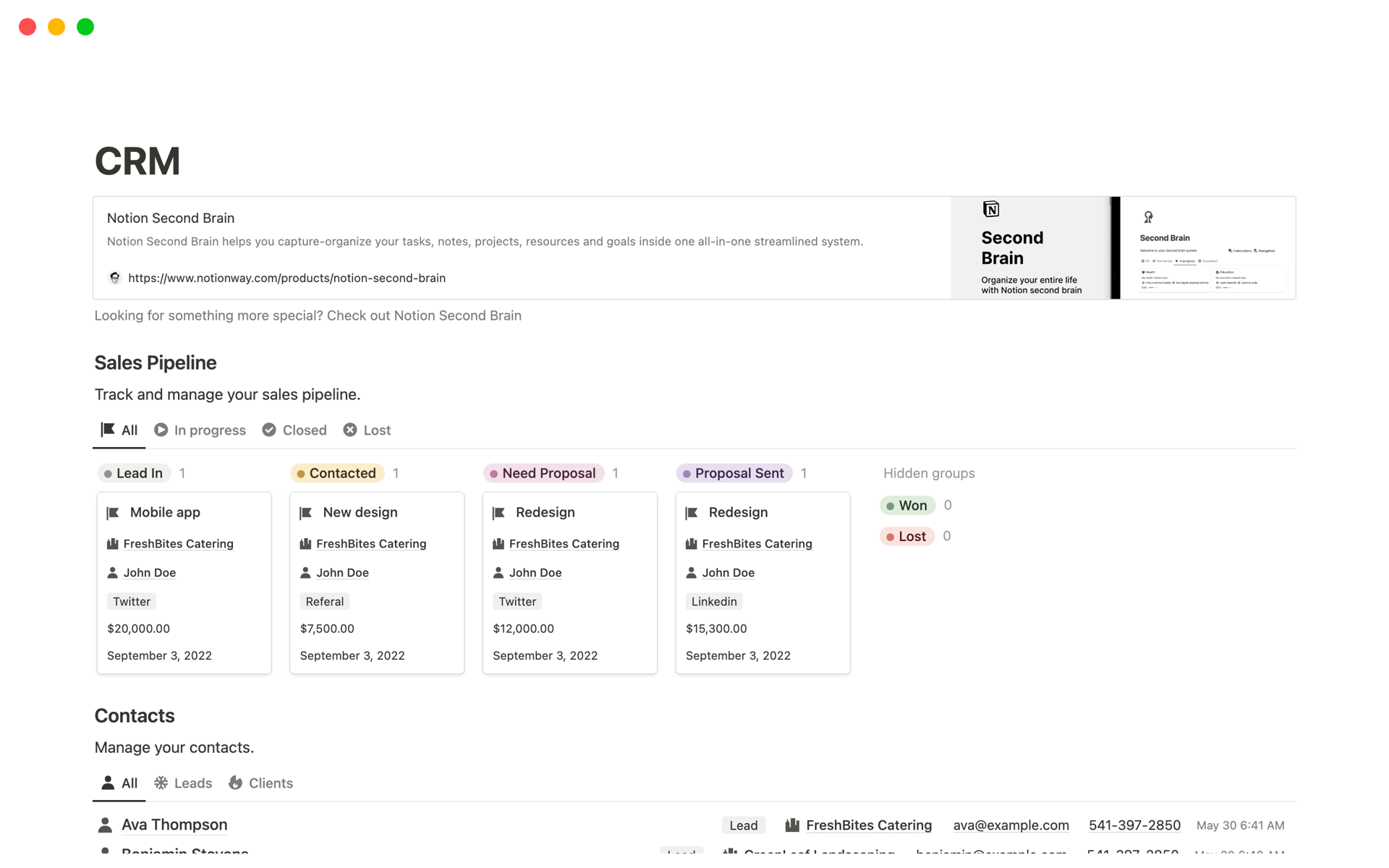Toggle All contacts view

coord(119,782)
